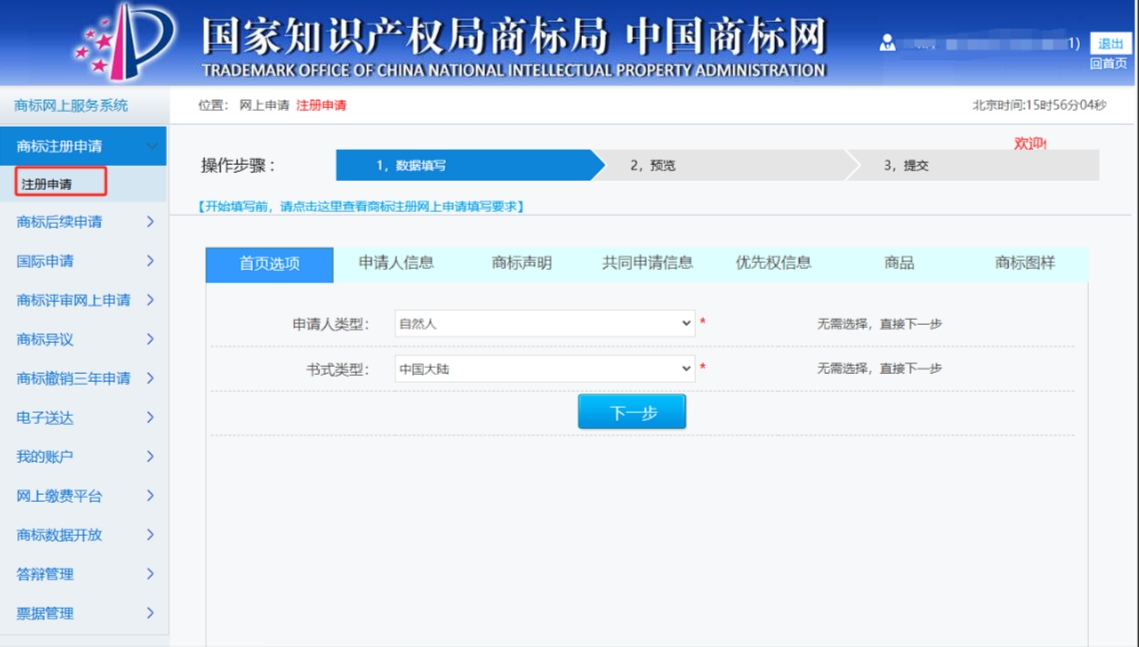Screen dimensions: 1139x647
Task: Open the 回首页 link
Action: 1109,64
